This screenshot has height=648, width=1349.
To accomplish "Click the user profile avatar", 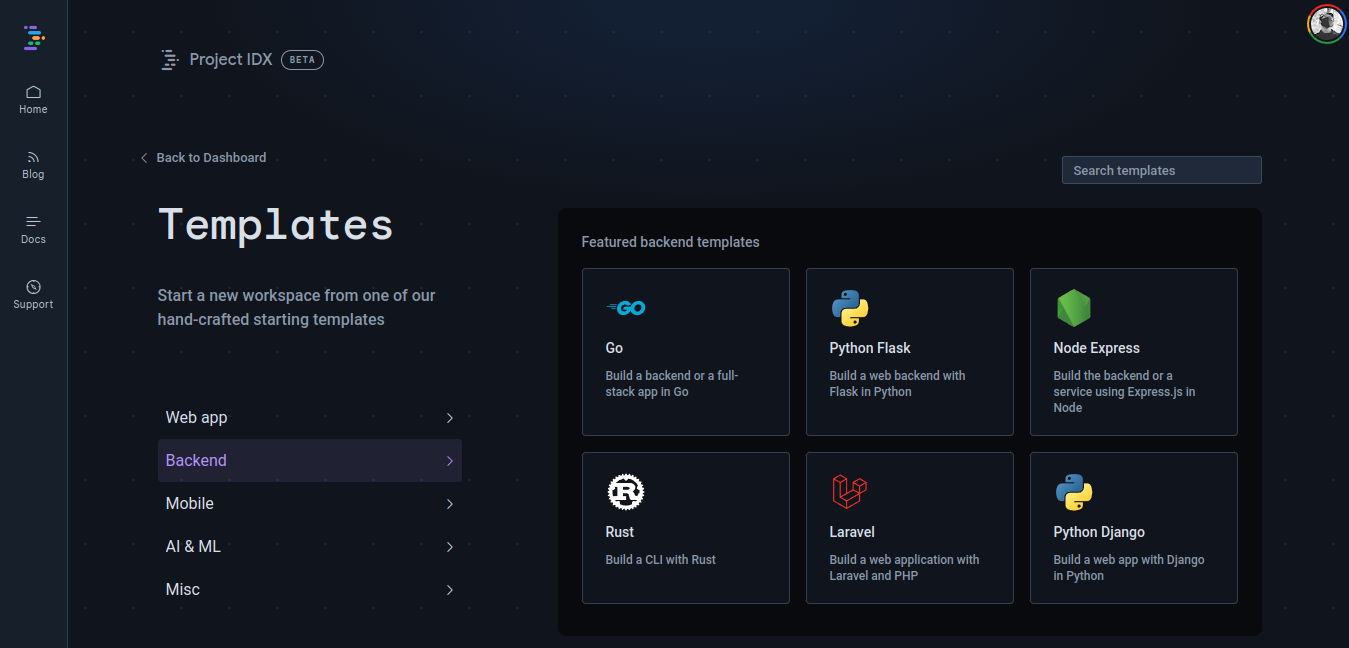I will click(x=1326, y=23).
